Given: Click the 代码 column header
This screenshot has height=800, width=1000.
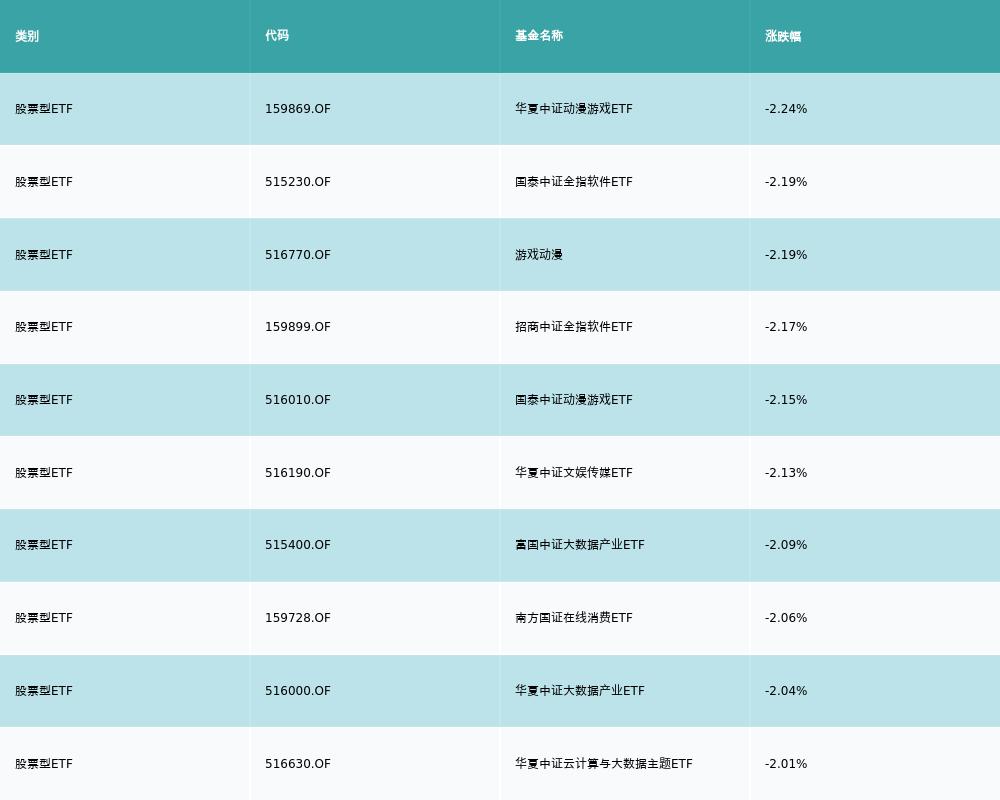Looking at the screenshot, I should tap(277, 36).
